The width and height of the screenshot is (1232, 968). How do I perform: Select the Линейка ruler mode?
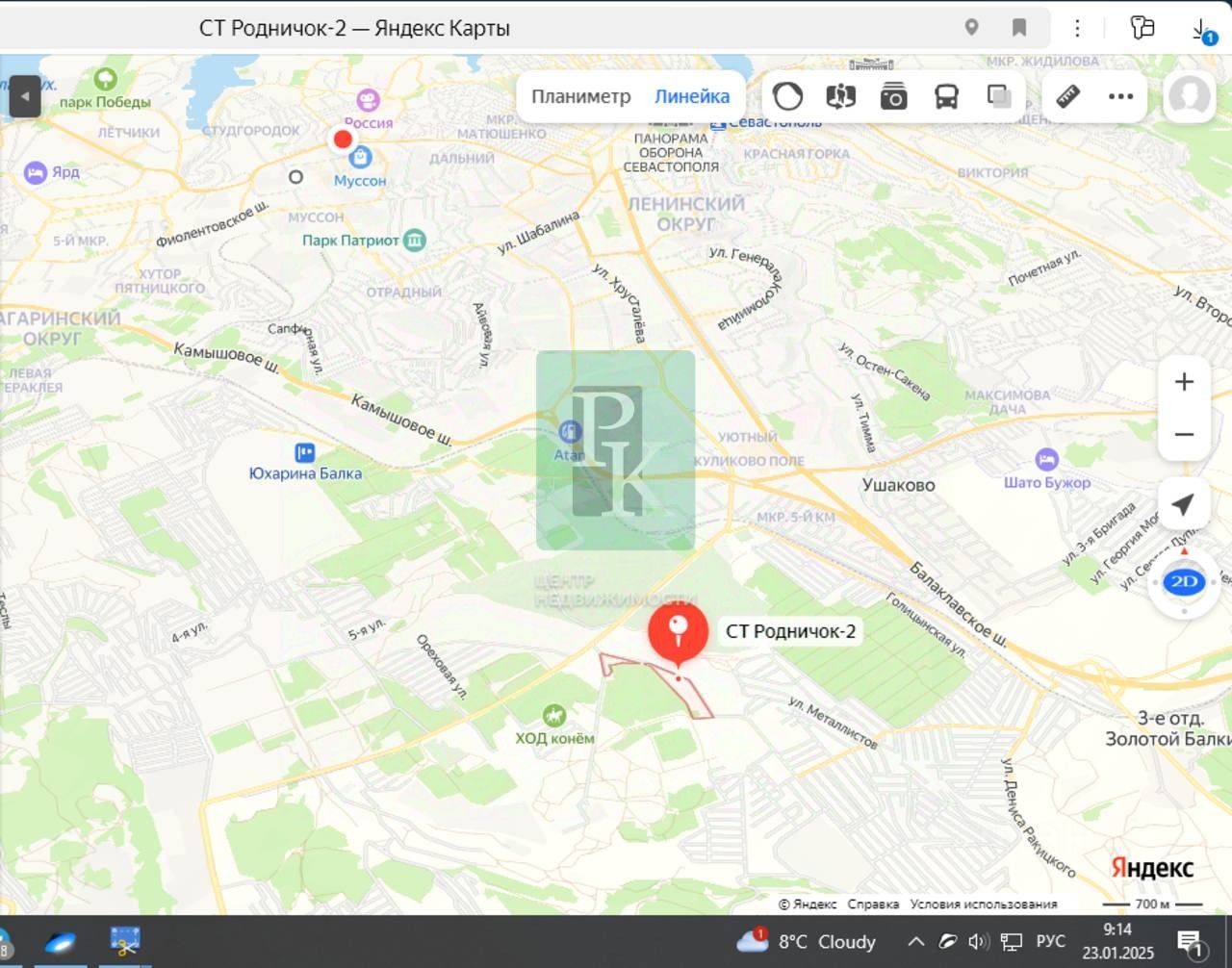pyautogui.click(x=692, y=96)
